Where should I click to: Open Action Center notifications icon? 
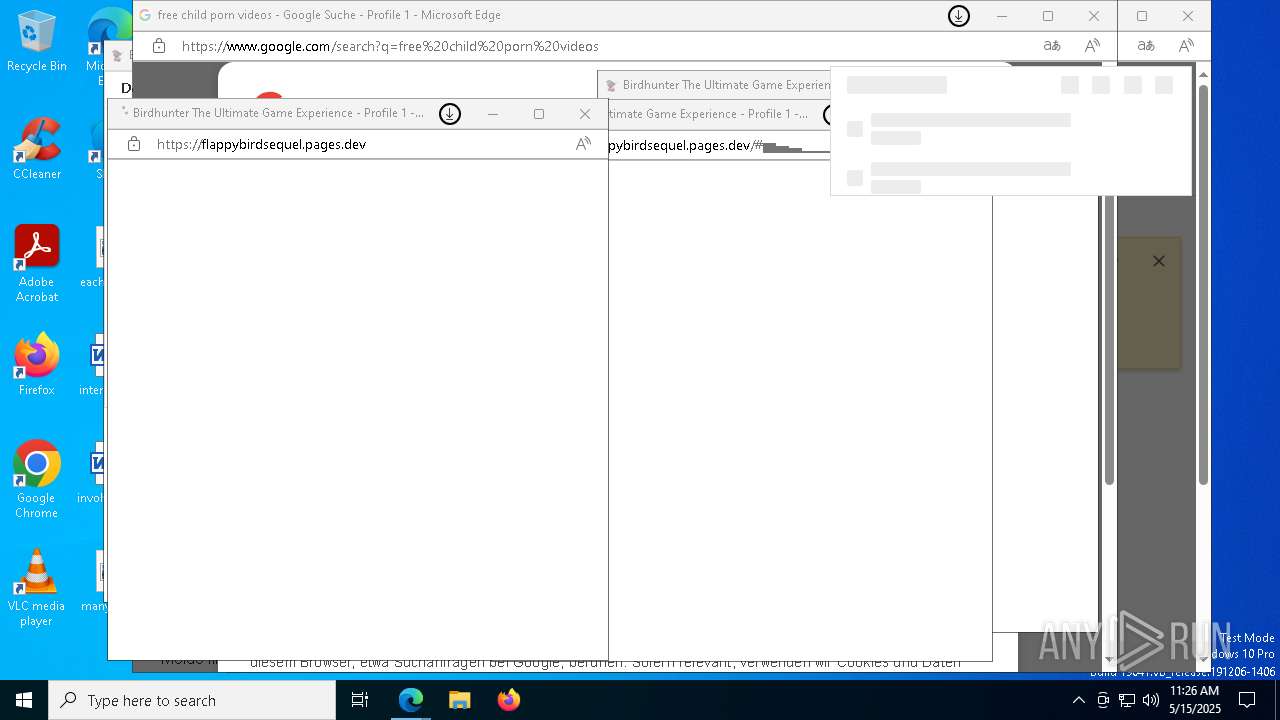1247,700
